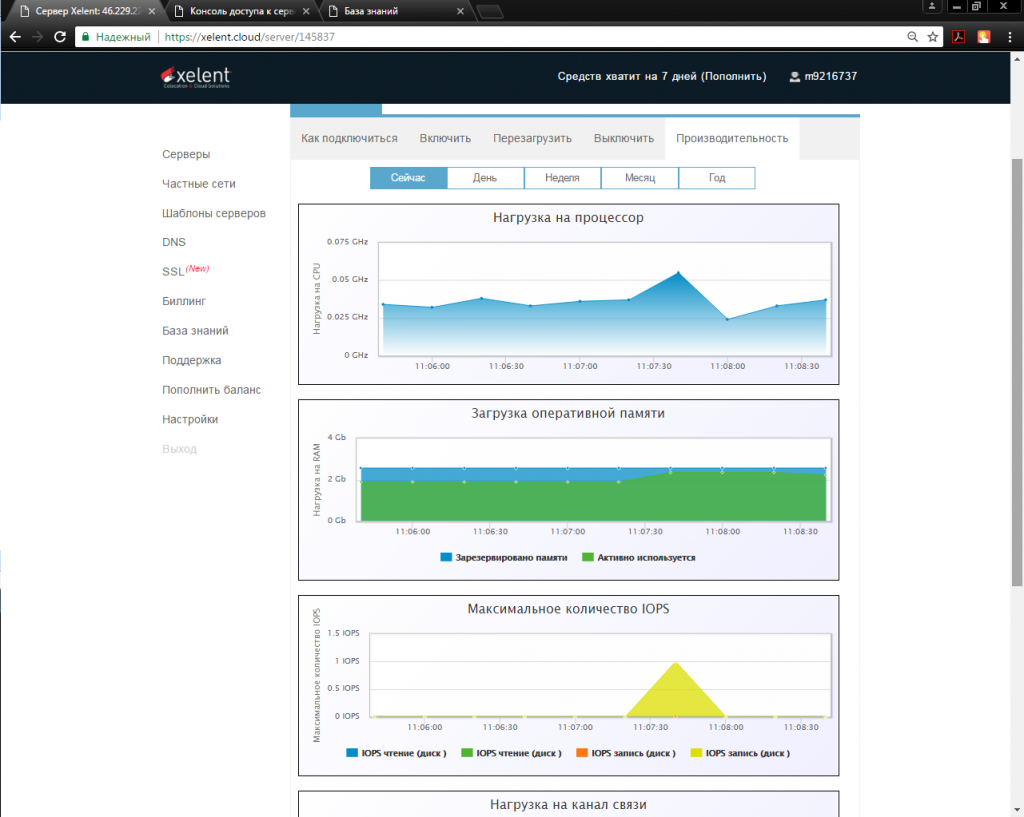Toggle the Активно используется green legend swatch
The height and width of the screenshot is (817, 1024).
pyautogui.click(x=588, y=557)
